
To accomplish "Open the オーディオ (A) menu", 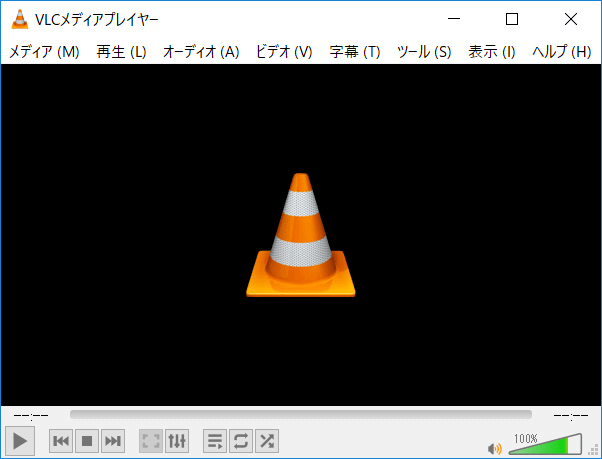I will click(201, 52).
